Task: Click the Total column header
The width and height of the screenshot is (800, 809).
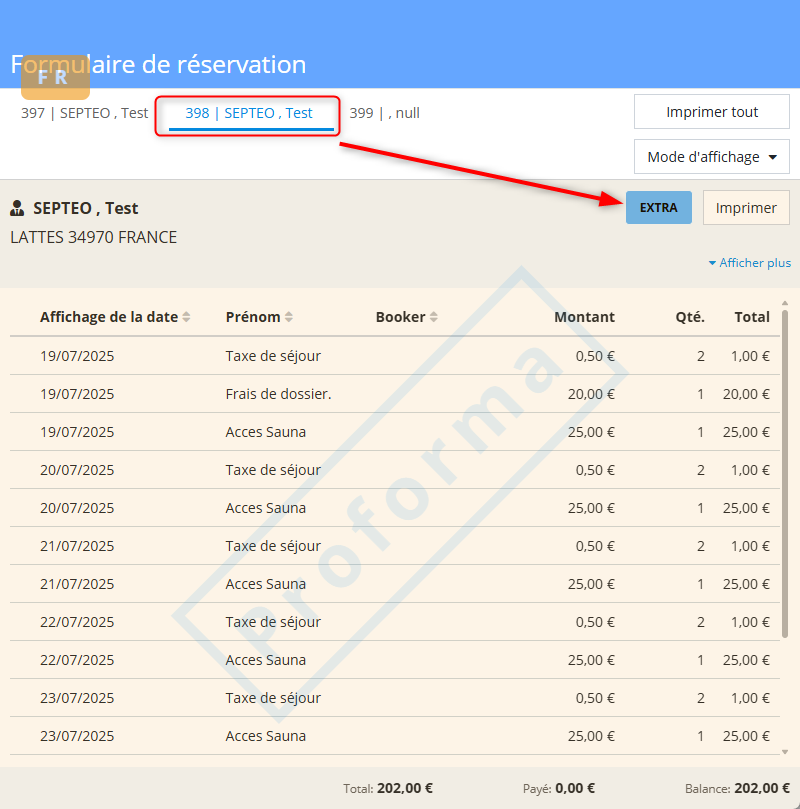Action: 751,317
